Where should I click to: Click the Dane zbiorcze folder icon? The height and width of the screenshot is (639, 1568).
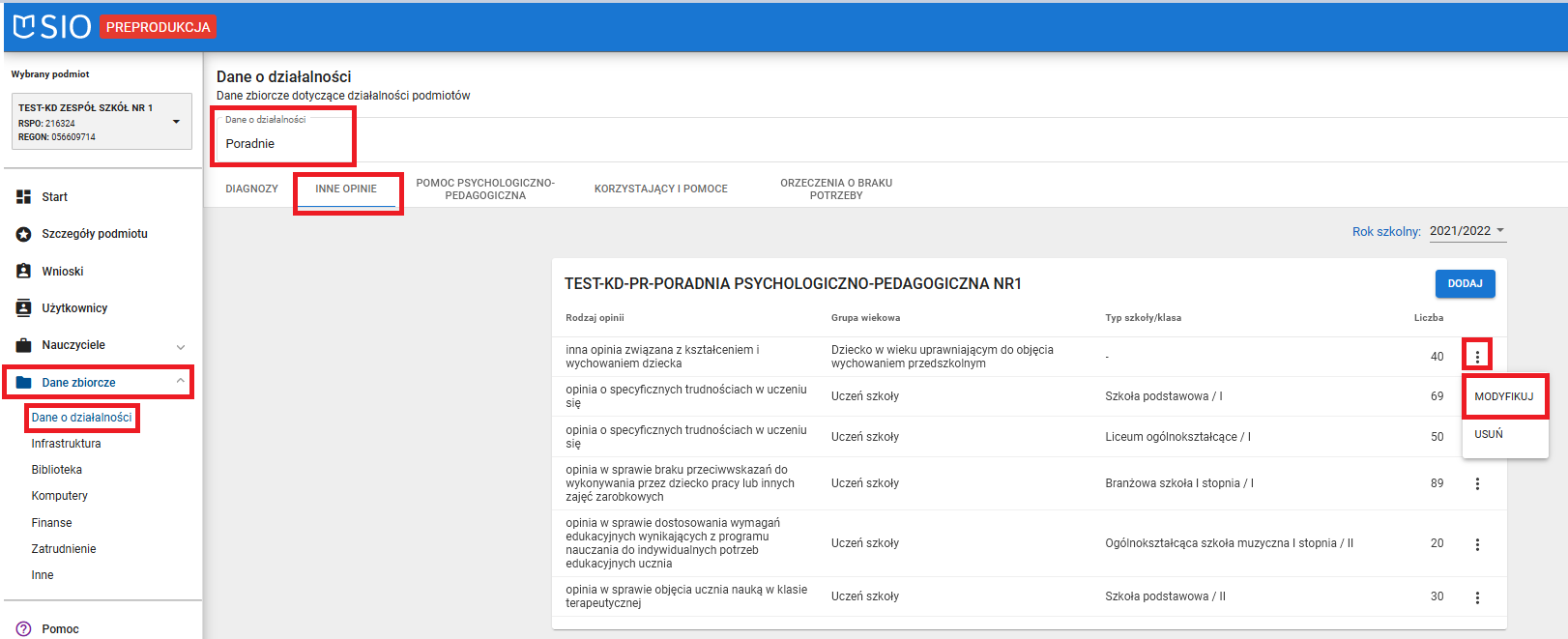coord(24,383)
